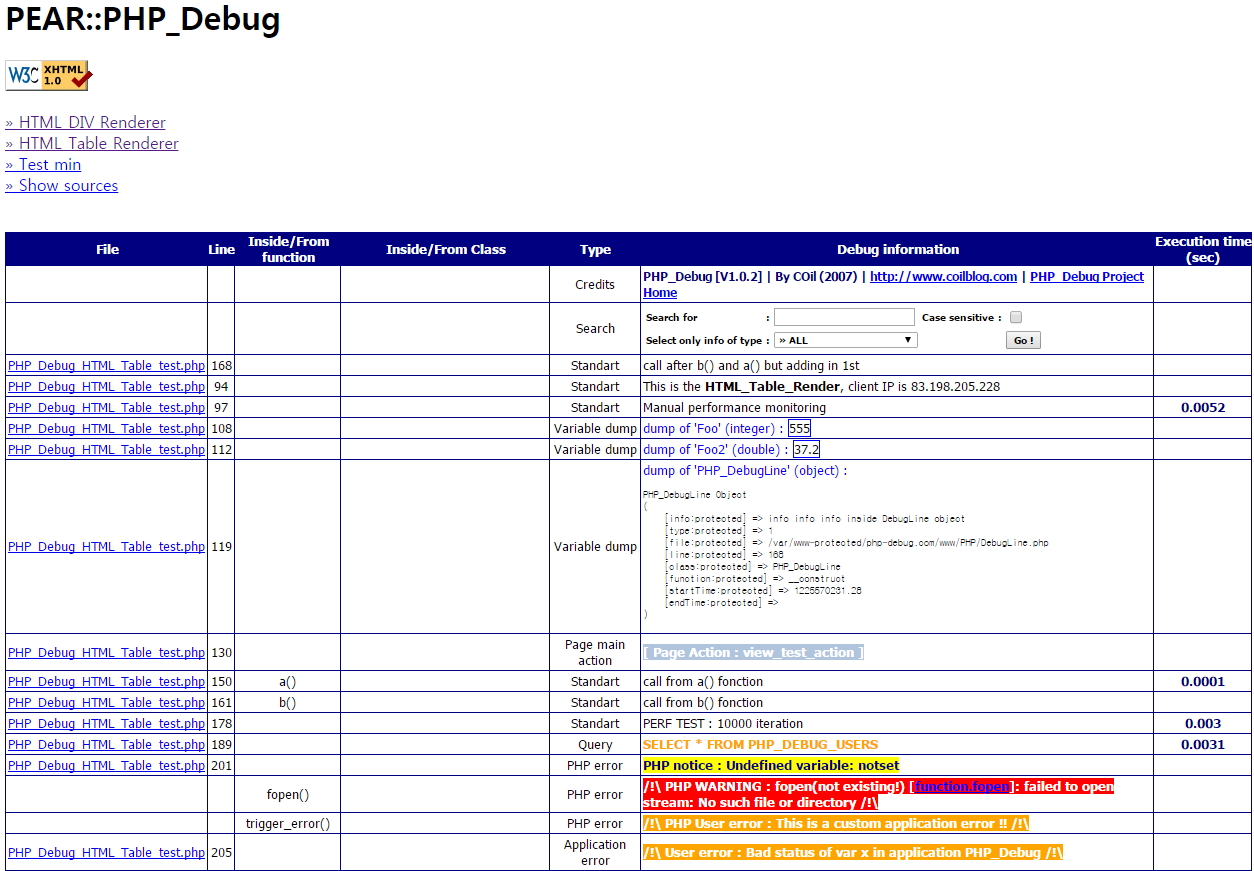Click the fopen() function cell
Viewport: 1254px width, 871px height.
point(288,795)
